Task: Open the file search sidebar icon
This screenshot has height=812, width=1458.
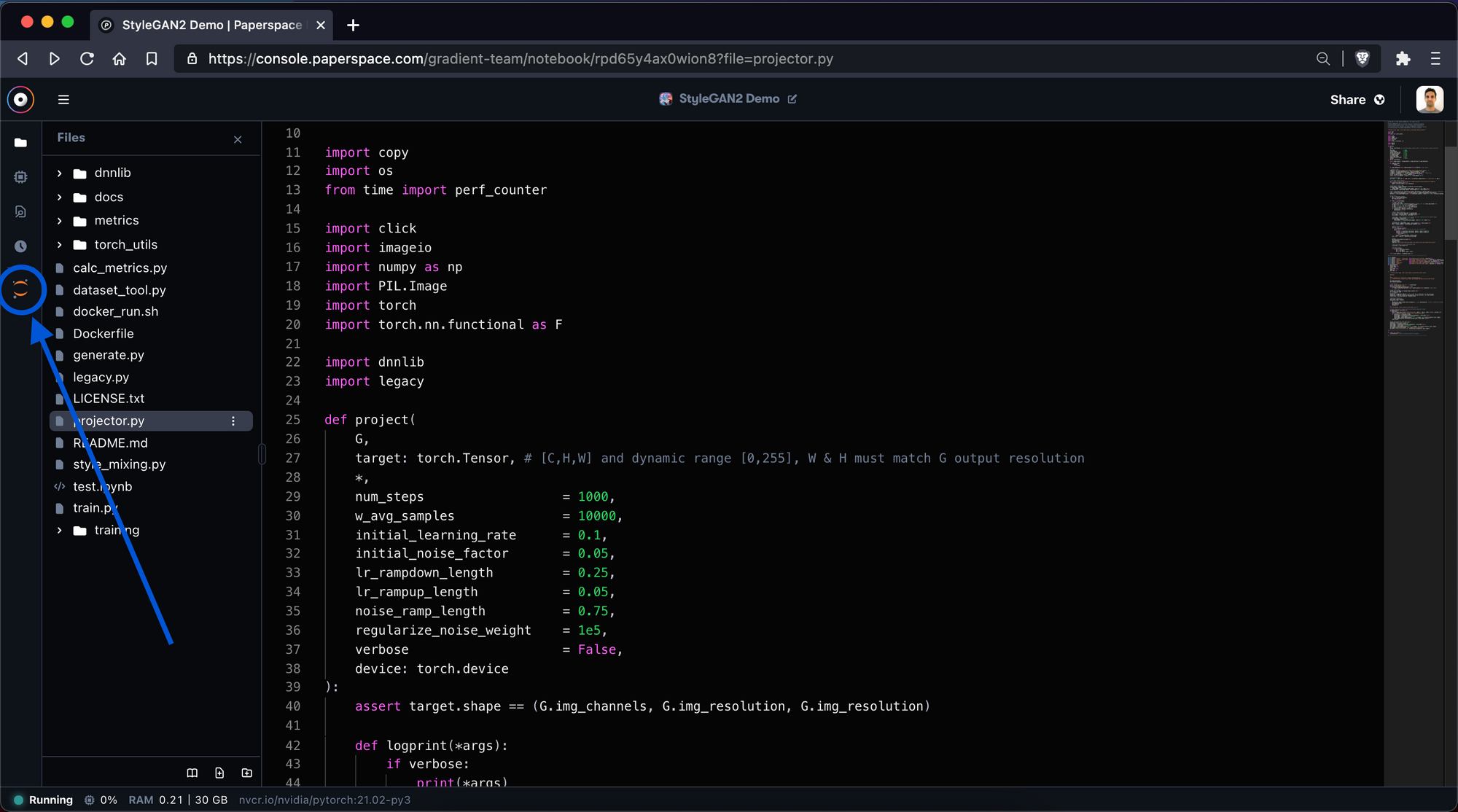Action: coord(20,211)
